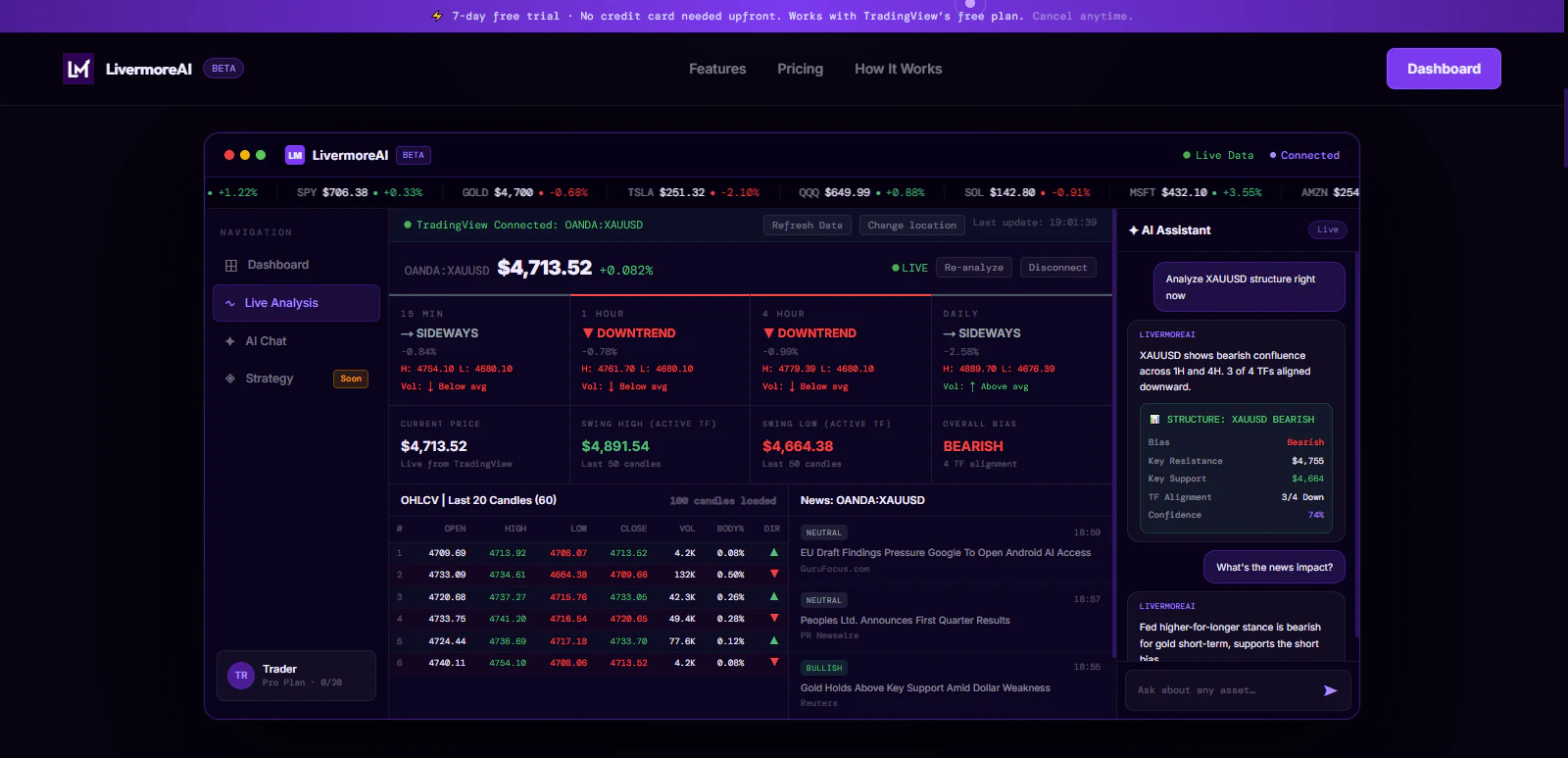This screenshot has height=758, width=1568.
Task: Click the down arrow for candle row 6
Action: [x=774, y=662]
